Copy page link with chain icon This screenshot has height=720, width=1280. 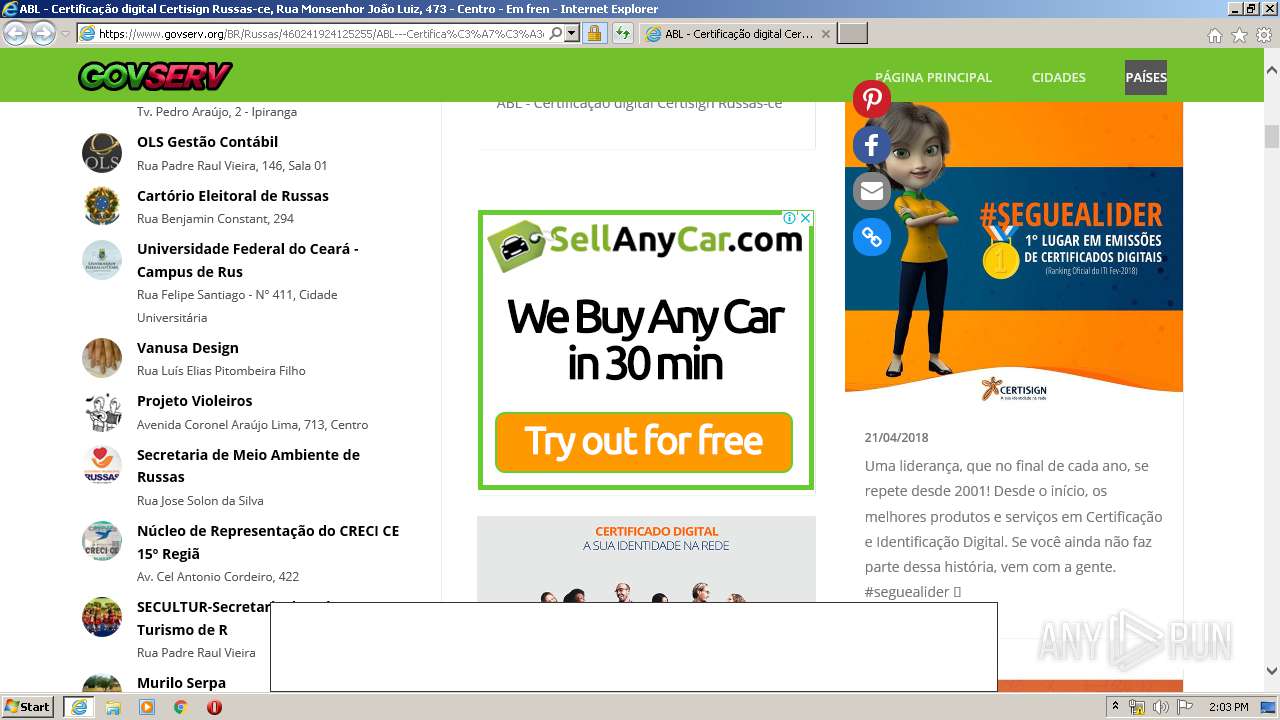pos(872,237)
